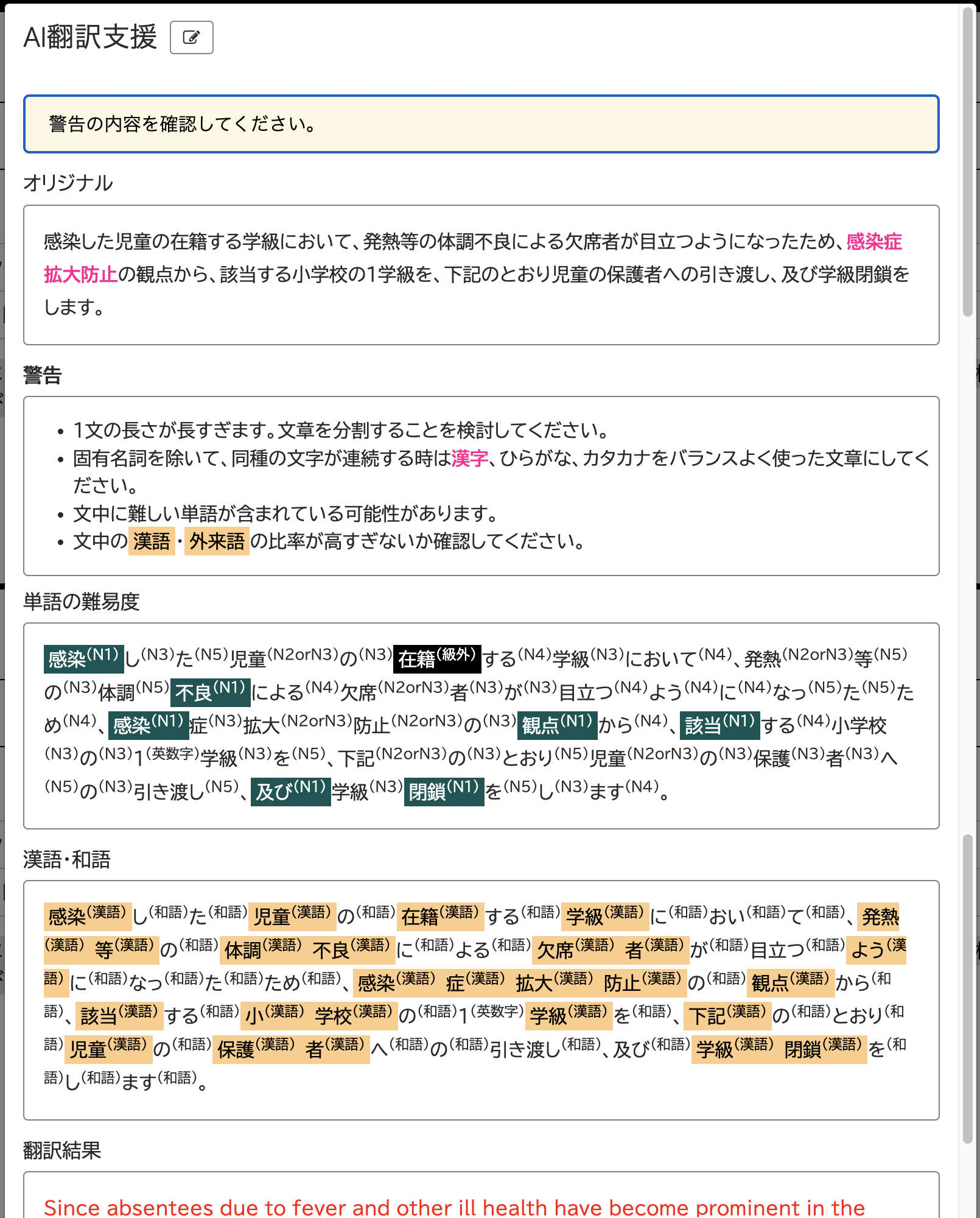The height and width of the screenshot is (1218, 980).
Task: Click the pink 漢字 link in warnings
Action: tap(469, 458)
